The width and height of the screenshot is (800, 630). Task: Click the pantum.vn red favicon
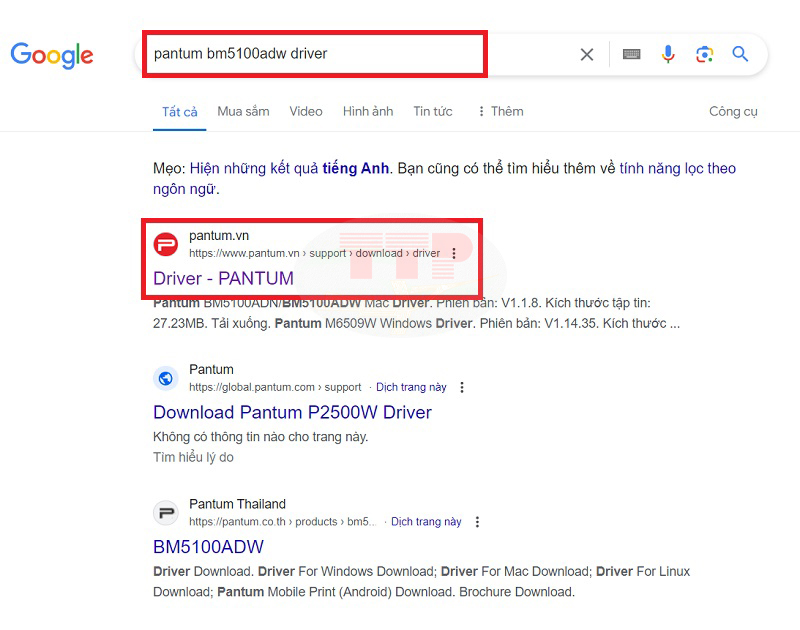(x=166, y=244)
